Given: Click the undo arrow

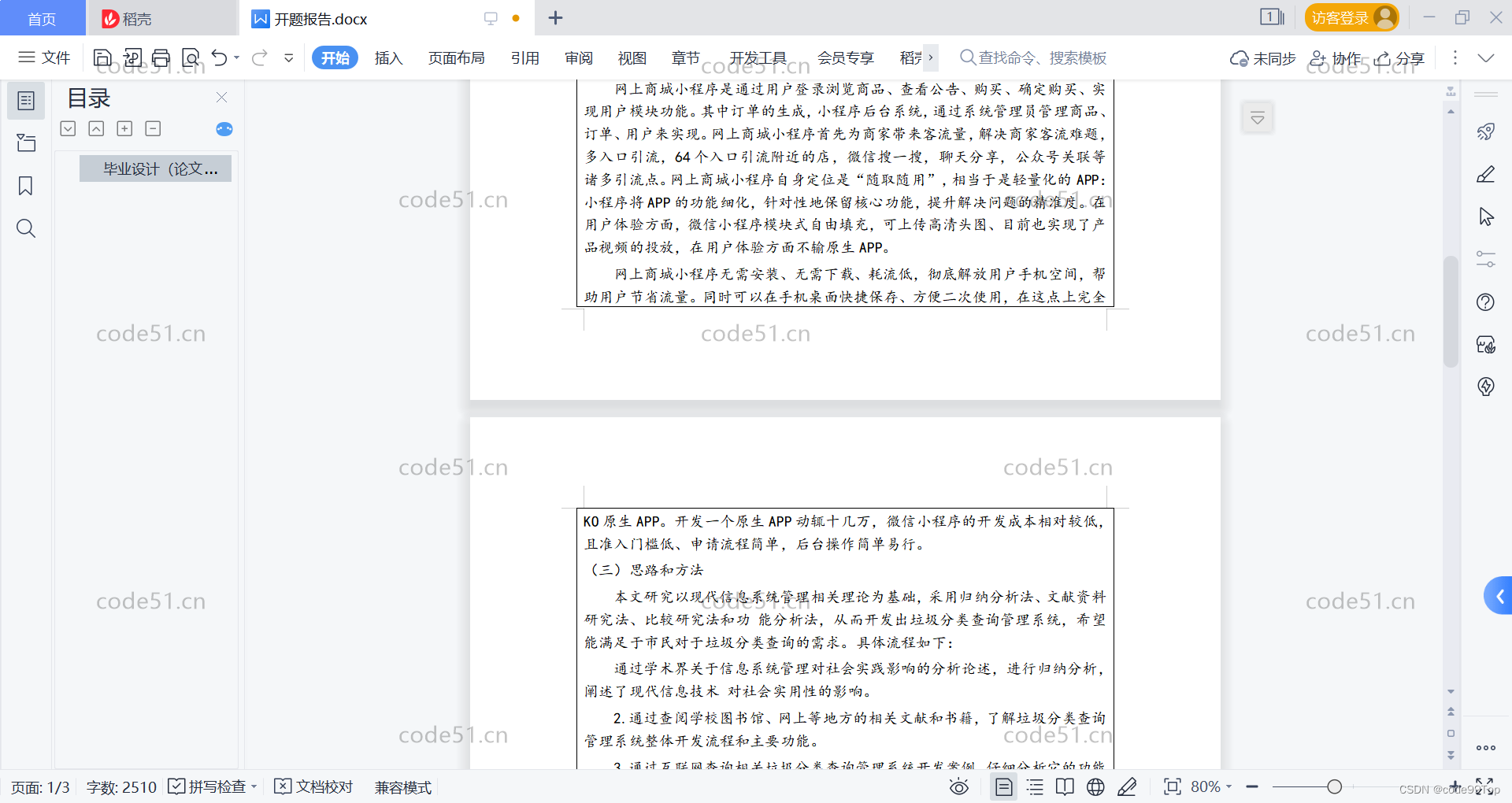Looking at the screenshot, I should point(220,57).
